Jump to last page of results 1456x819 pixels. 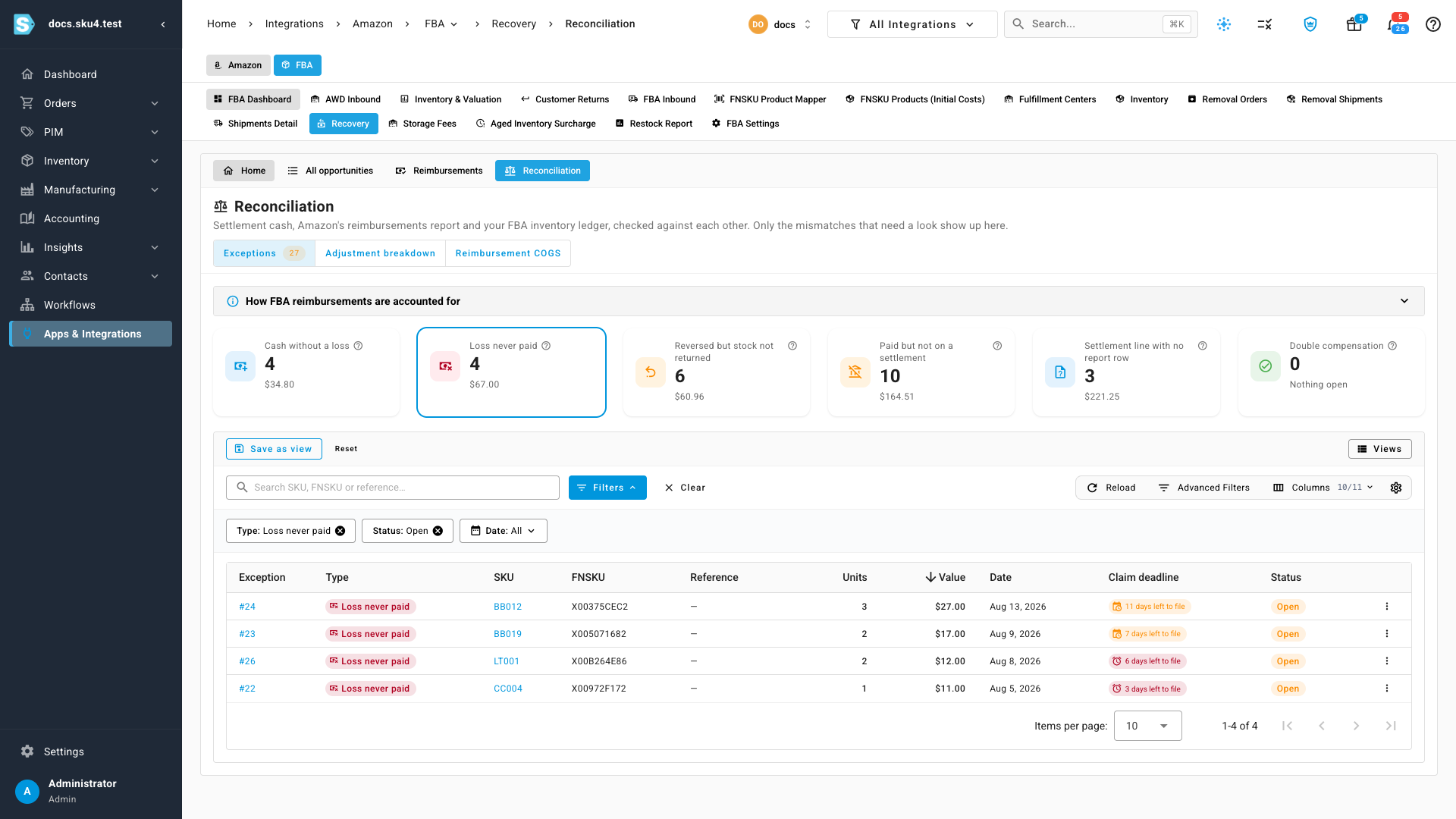point(1391,726)
